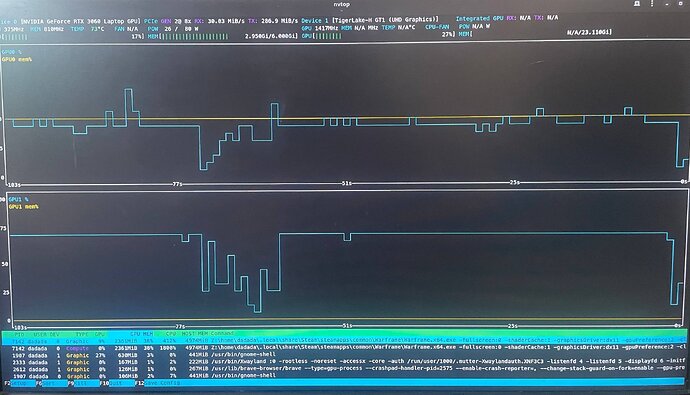The width and height of the screenshot is (690, 395).
Task: Click the 1000% CPU value in Compute row
Action: (x=168, y=348)
